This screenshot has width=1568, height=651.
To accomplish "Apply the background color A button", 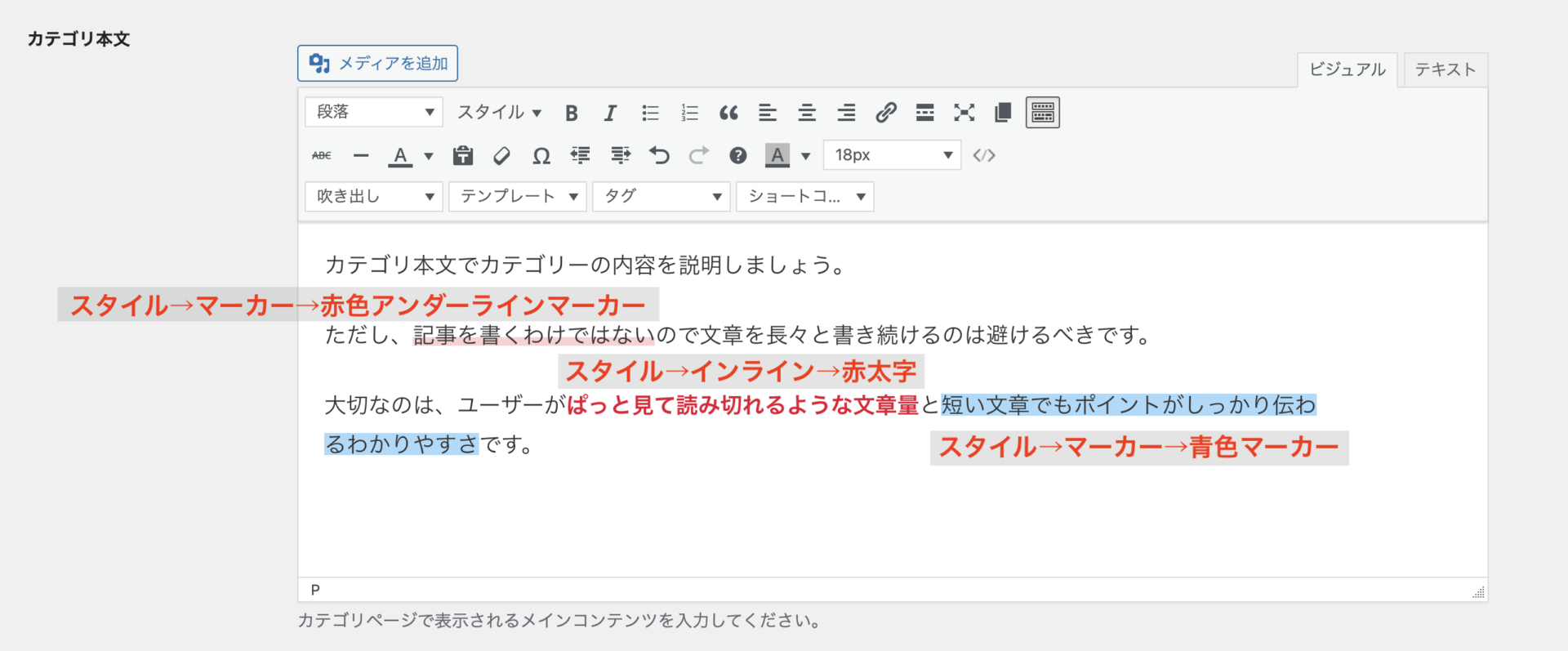I will click(x=777, y=155).
